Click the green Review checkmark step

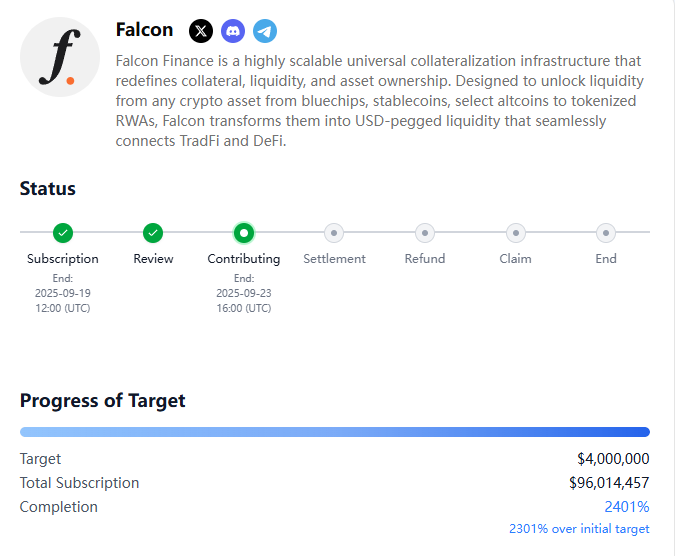153,233
